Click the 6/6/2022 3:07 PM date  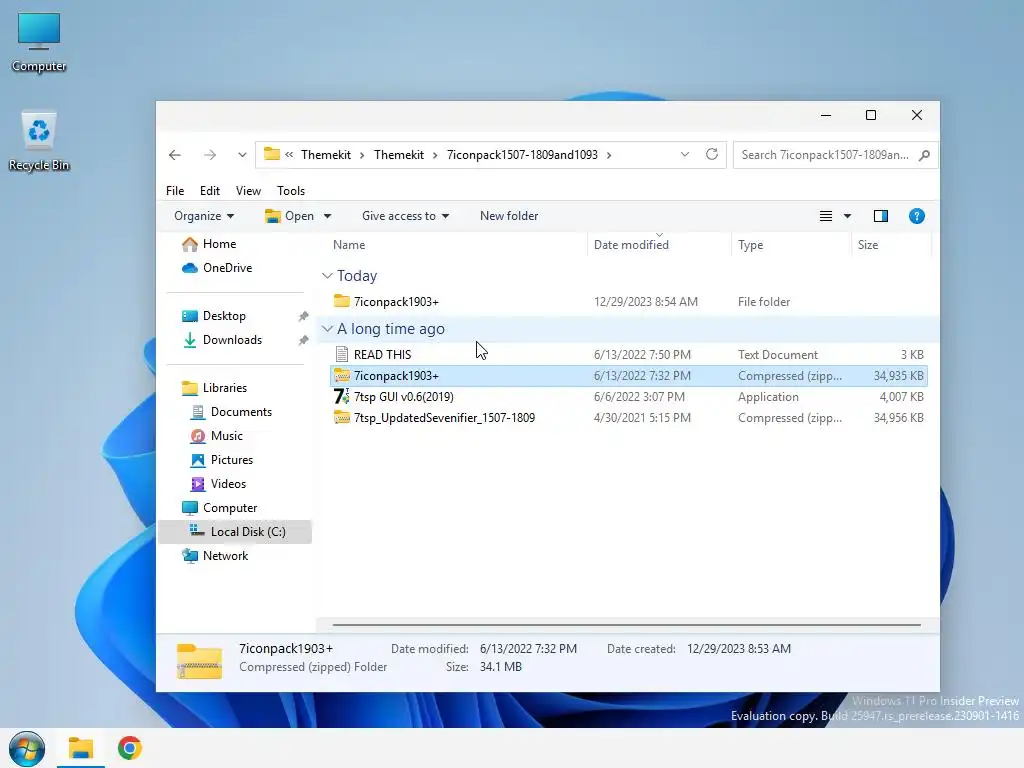click(639, 396)
